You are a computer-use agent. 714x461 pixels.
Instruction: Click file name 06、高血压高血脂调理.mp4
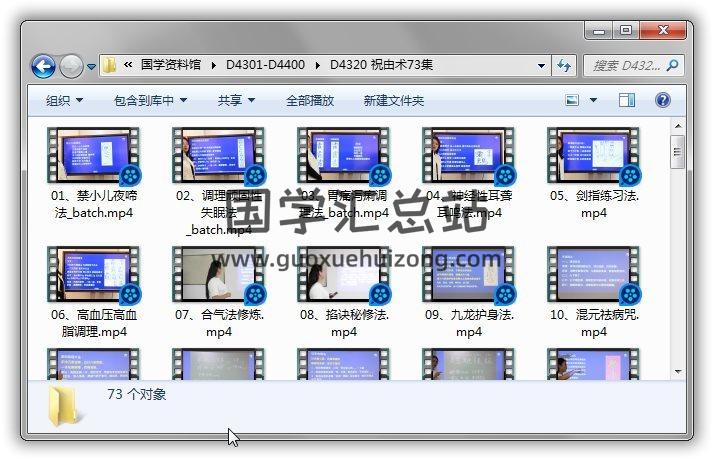click(94, 323)
